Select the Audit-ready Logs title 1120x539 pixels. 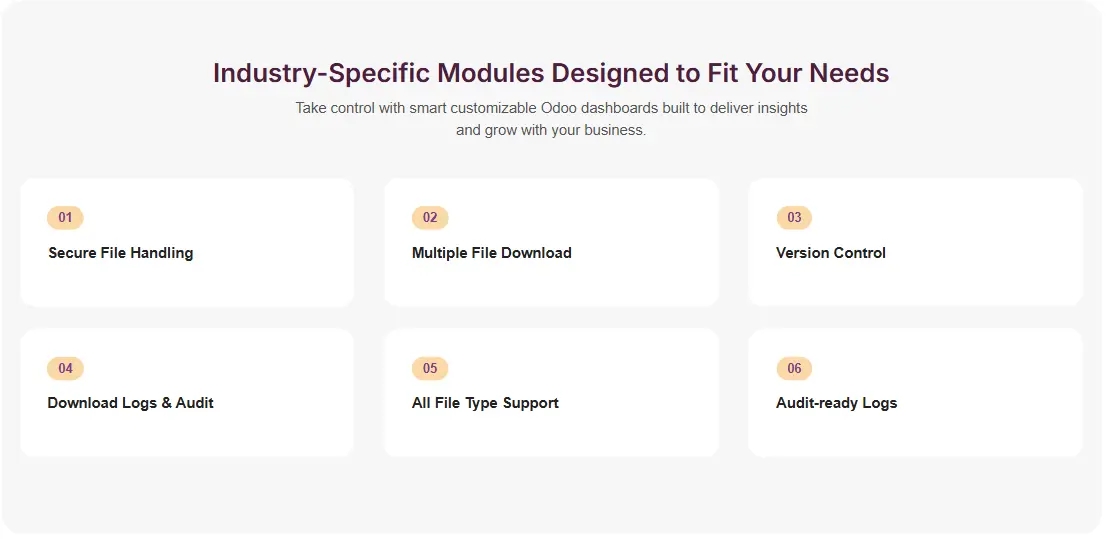pos(837,403)
